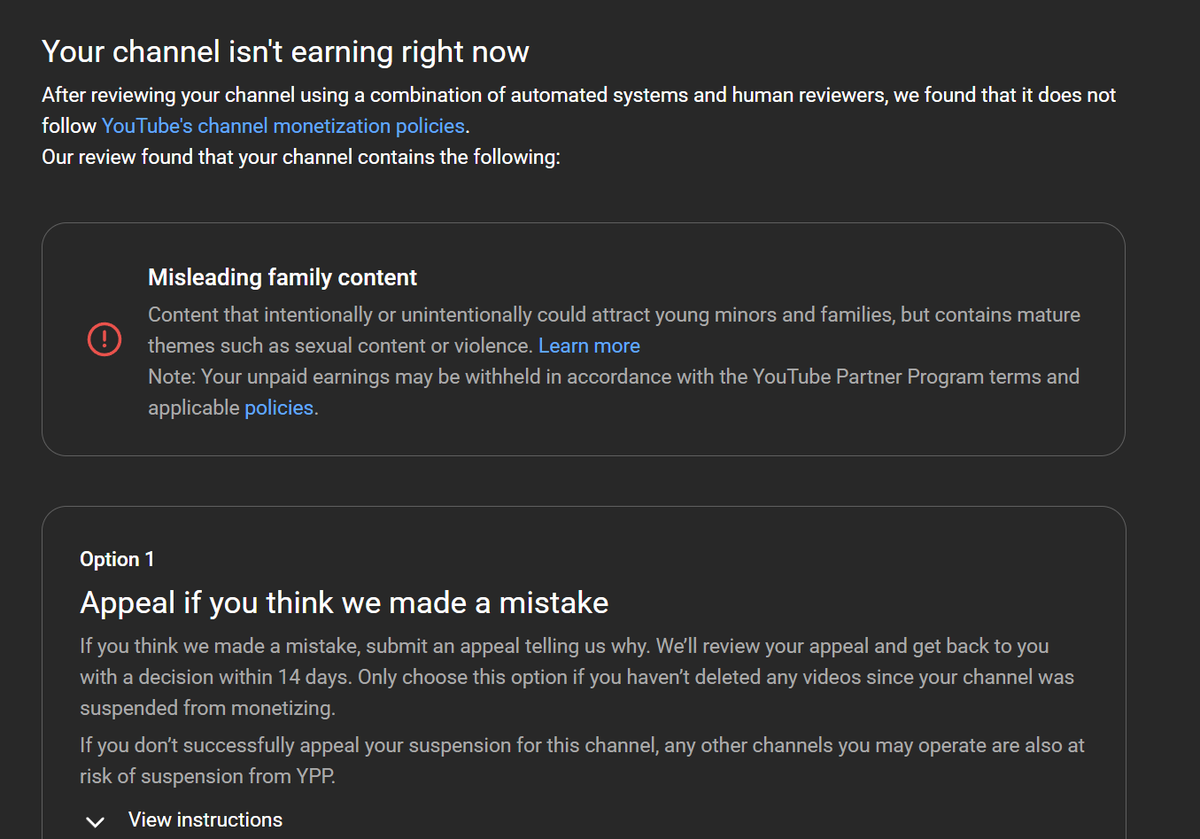Click the 'Your channel isn't earning right now' heading
Screen dimensions: 1200x839
point(285,51)
